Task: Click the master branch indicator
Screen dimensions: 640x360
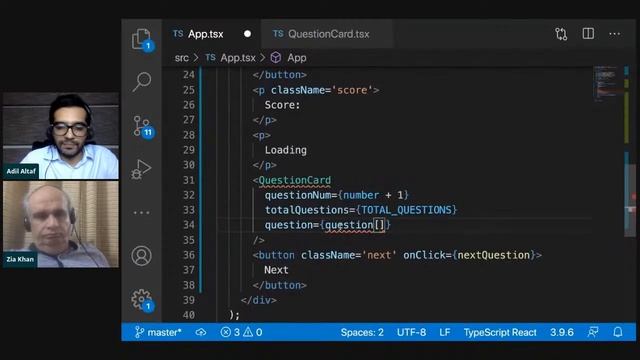Action: (158, 332)
